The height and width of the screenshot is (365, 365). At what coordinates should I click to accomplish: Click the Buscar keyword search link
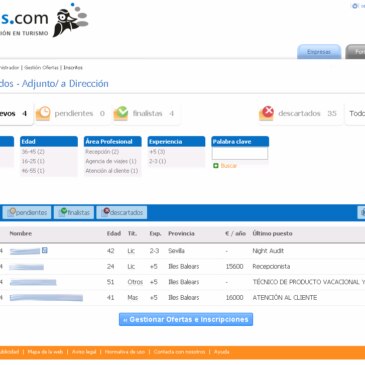tap(229, 166)
